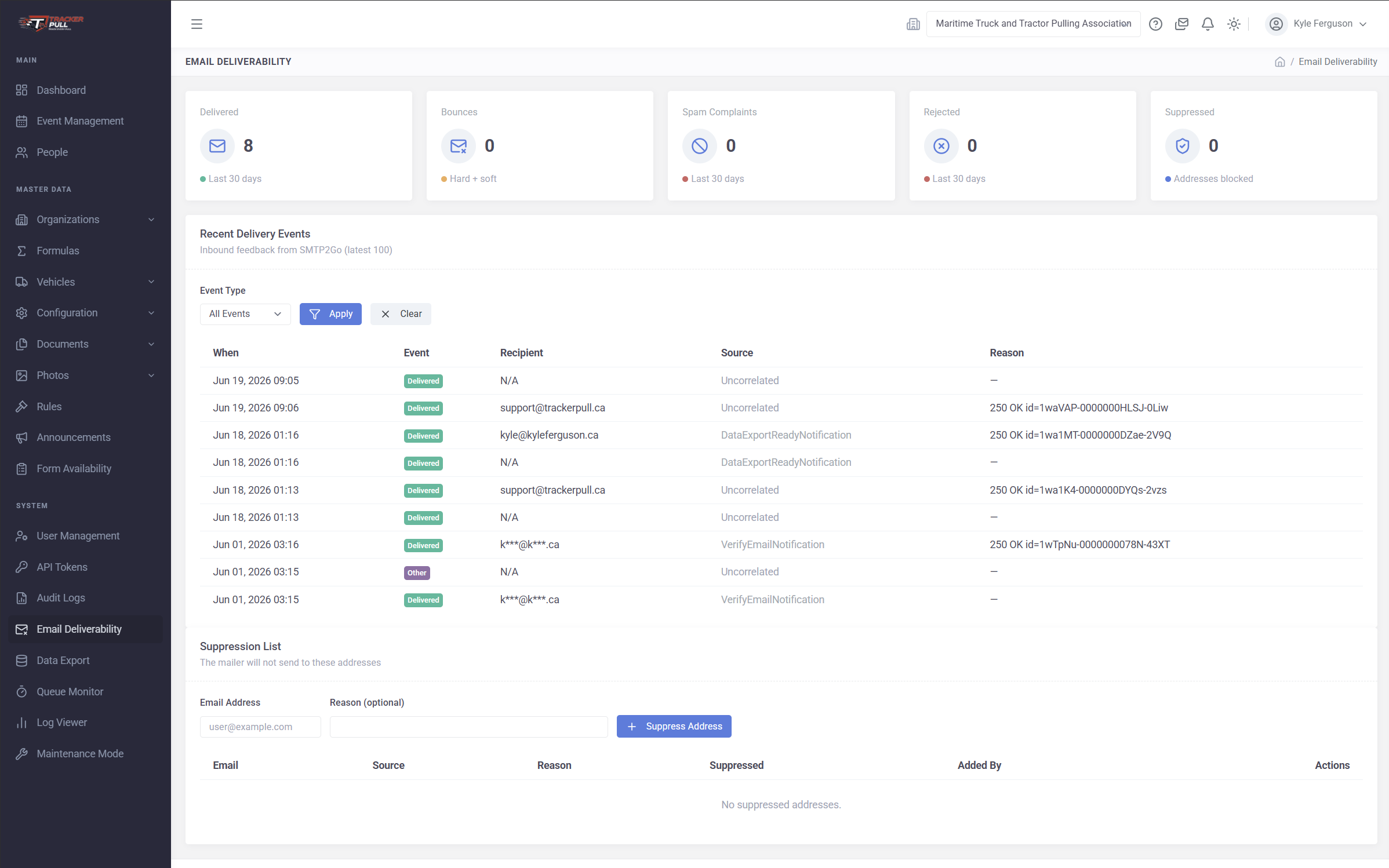This screenshot has height=868, width=1389.
Task: Open Maintenance Mode page
Action: click(85, 754)
